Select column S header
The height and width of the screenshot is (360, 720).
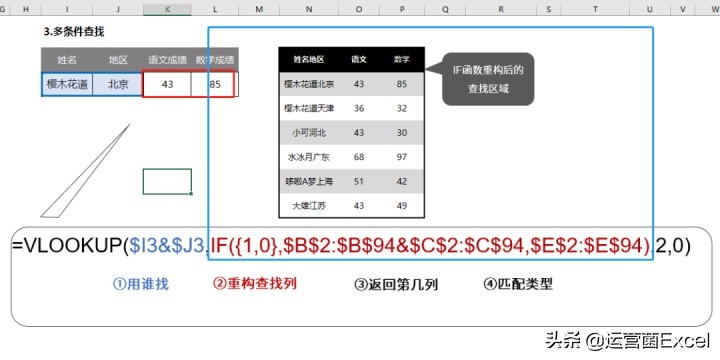pyautogui.click(x=549, y=9)
